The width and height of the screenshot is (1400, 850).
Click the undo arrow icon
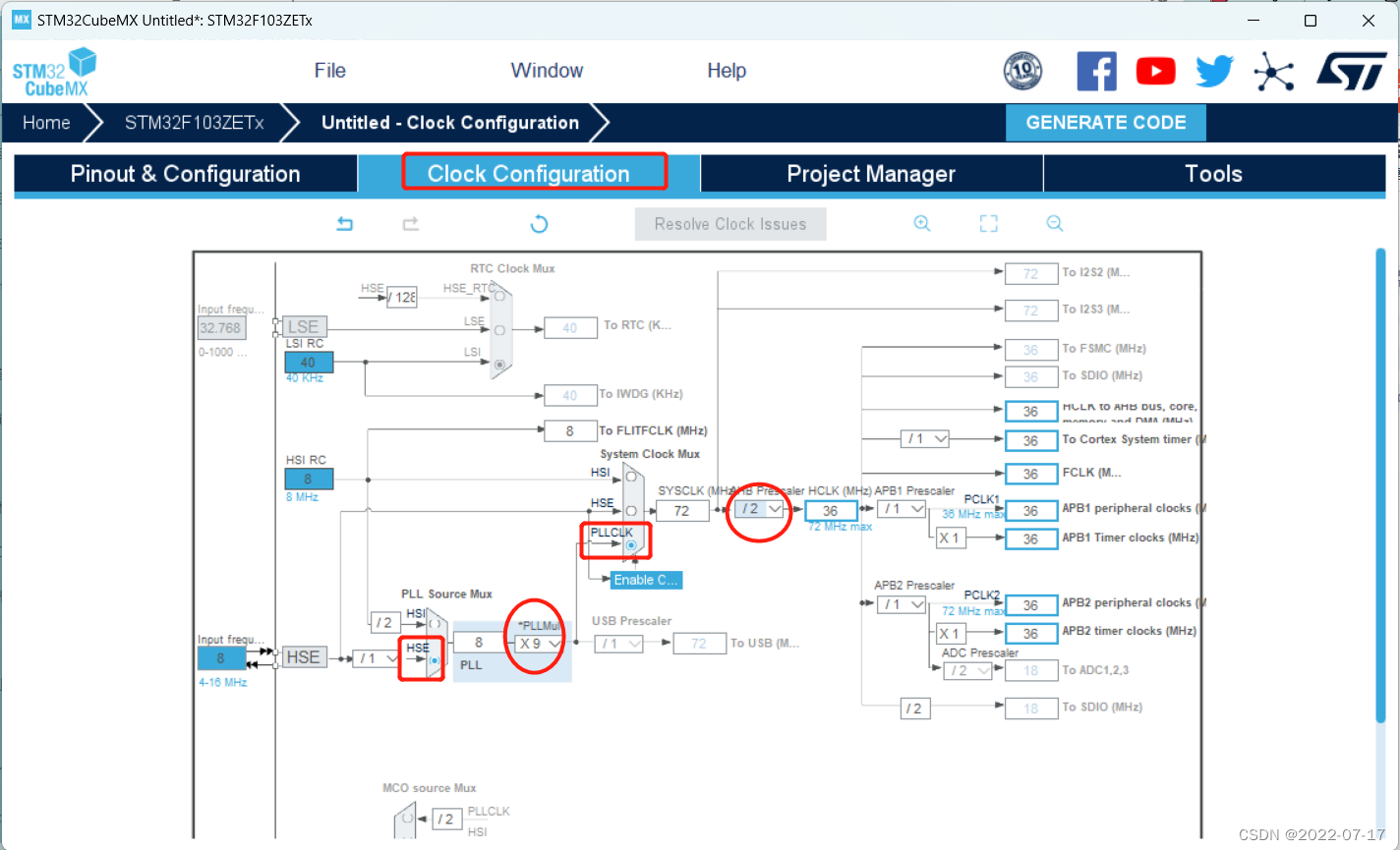click(344, 224)
